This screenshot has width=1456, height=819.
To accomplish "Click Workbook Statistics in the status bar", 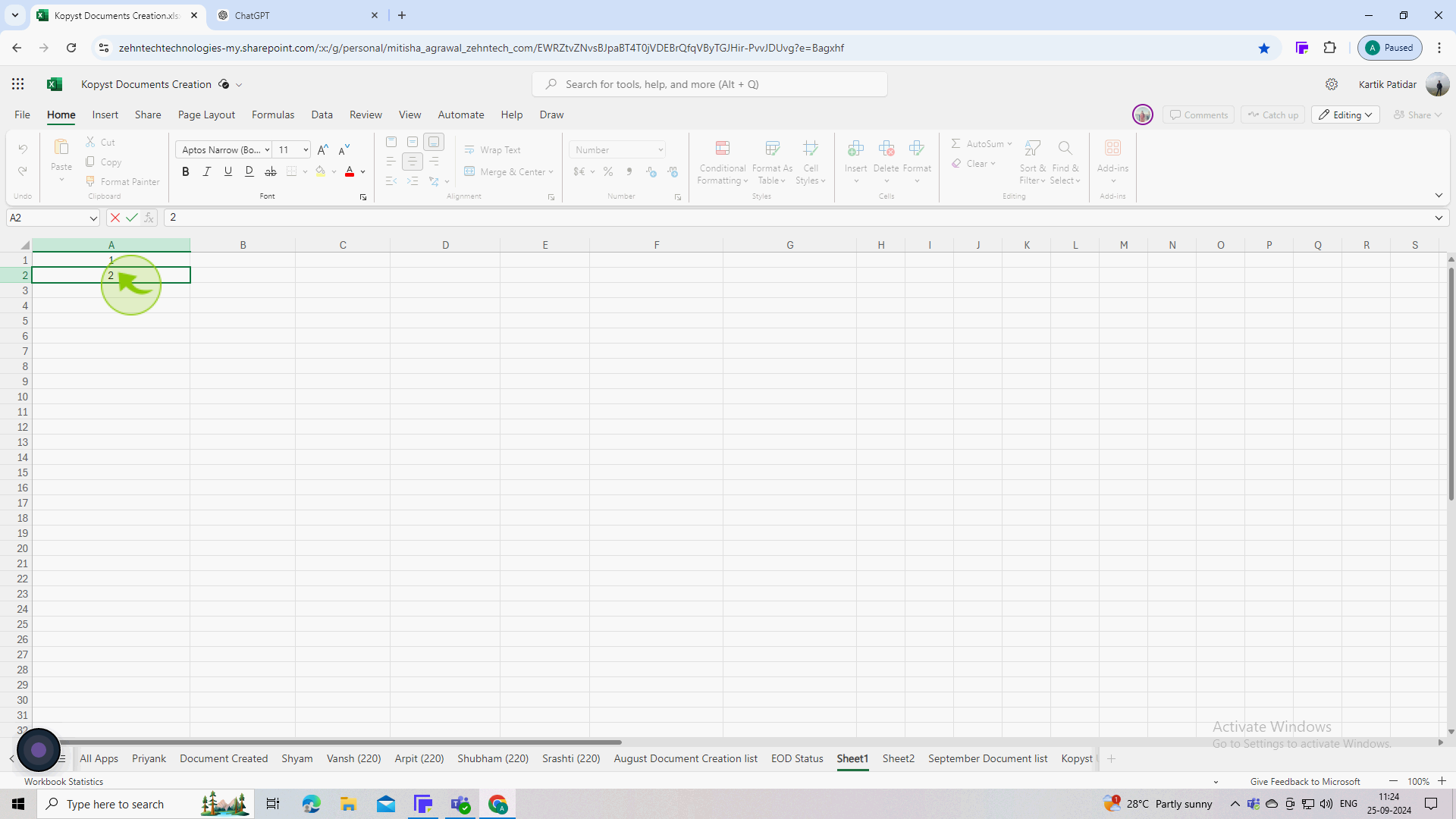I will click(x=64, y=781).
